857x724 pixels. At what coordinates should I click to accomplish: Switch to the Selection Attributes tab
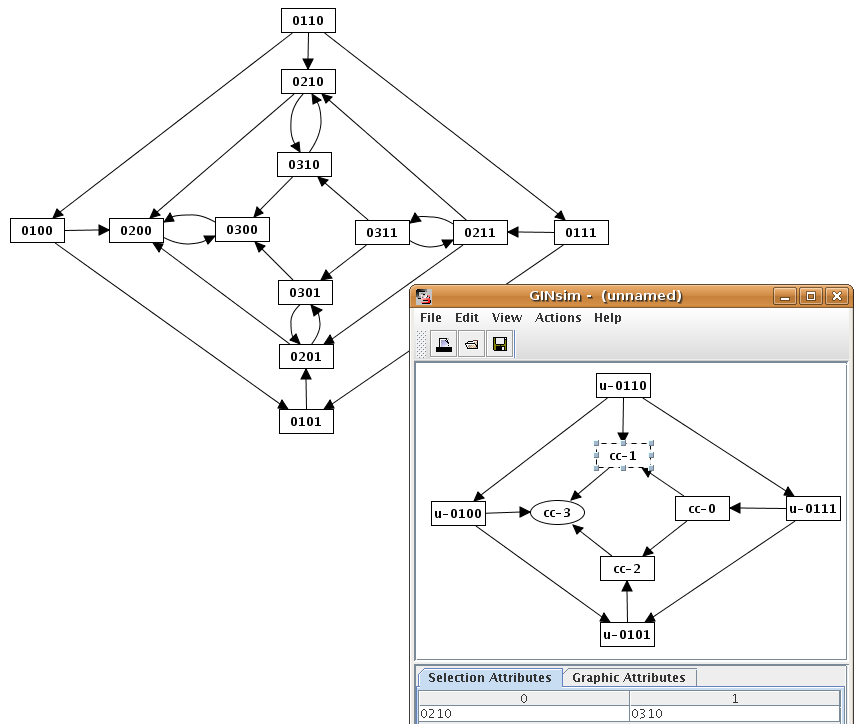pos(490,678)
